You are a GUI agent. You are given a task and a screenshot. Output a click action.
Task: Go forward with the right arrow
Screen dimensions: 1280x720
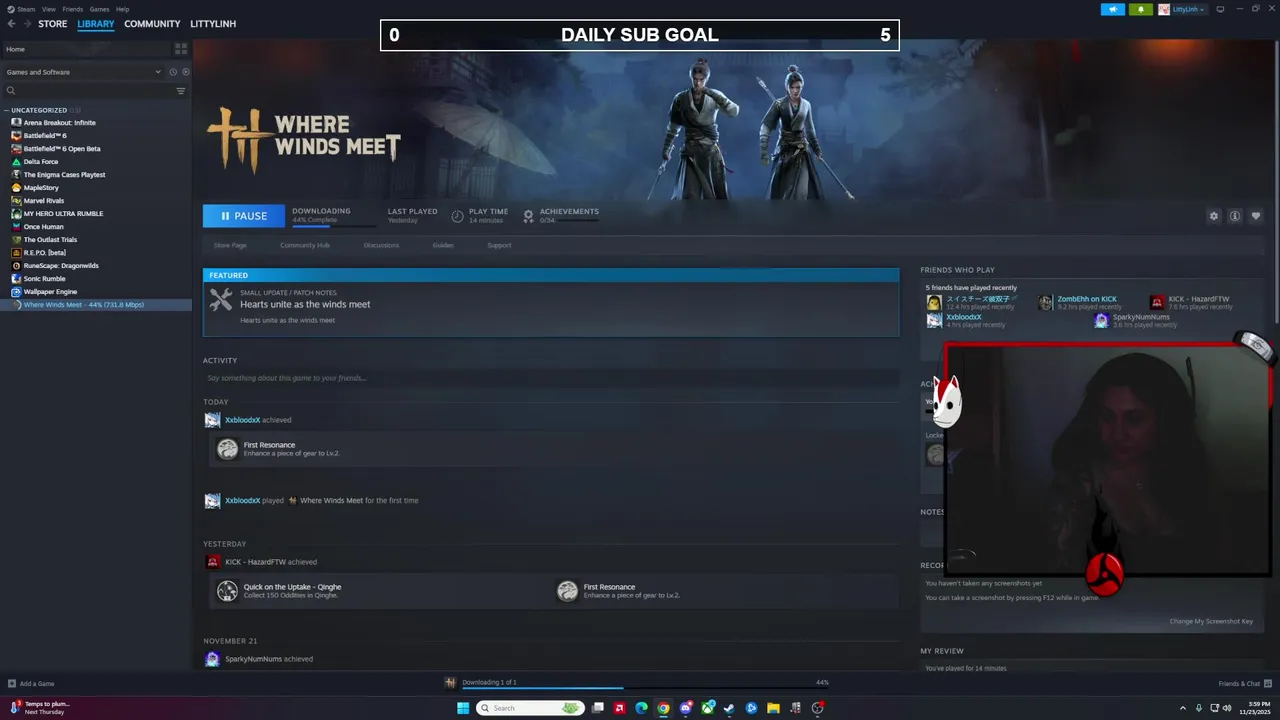[27, 24]
